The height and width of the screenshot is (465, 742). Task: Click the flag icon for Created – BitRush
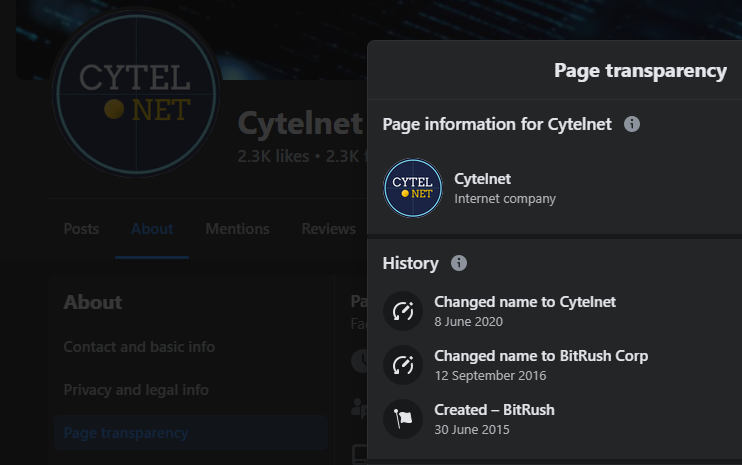403,419
